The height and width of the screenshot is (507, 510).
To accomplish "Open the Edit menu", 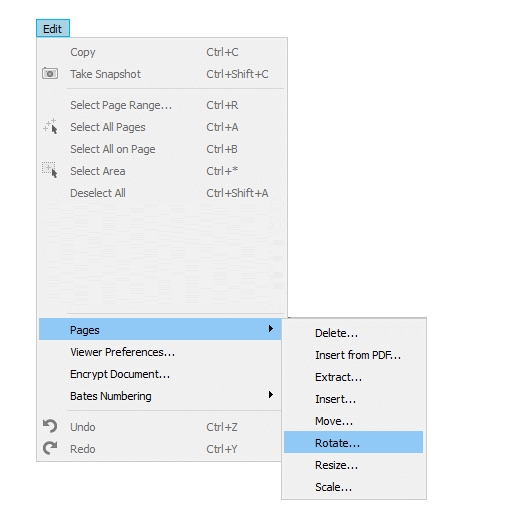I will click(53, 28).
